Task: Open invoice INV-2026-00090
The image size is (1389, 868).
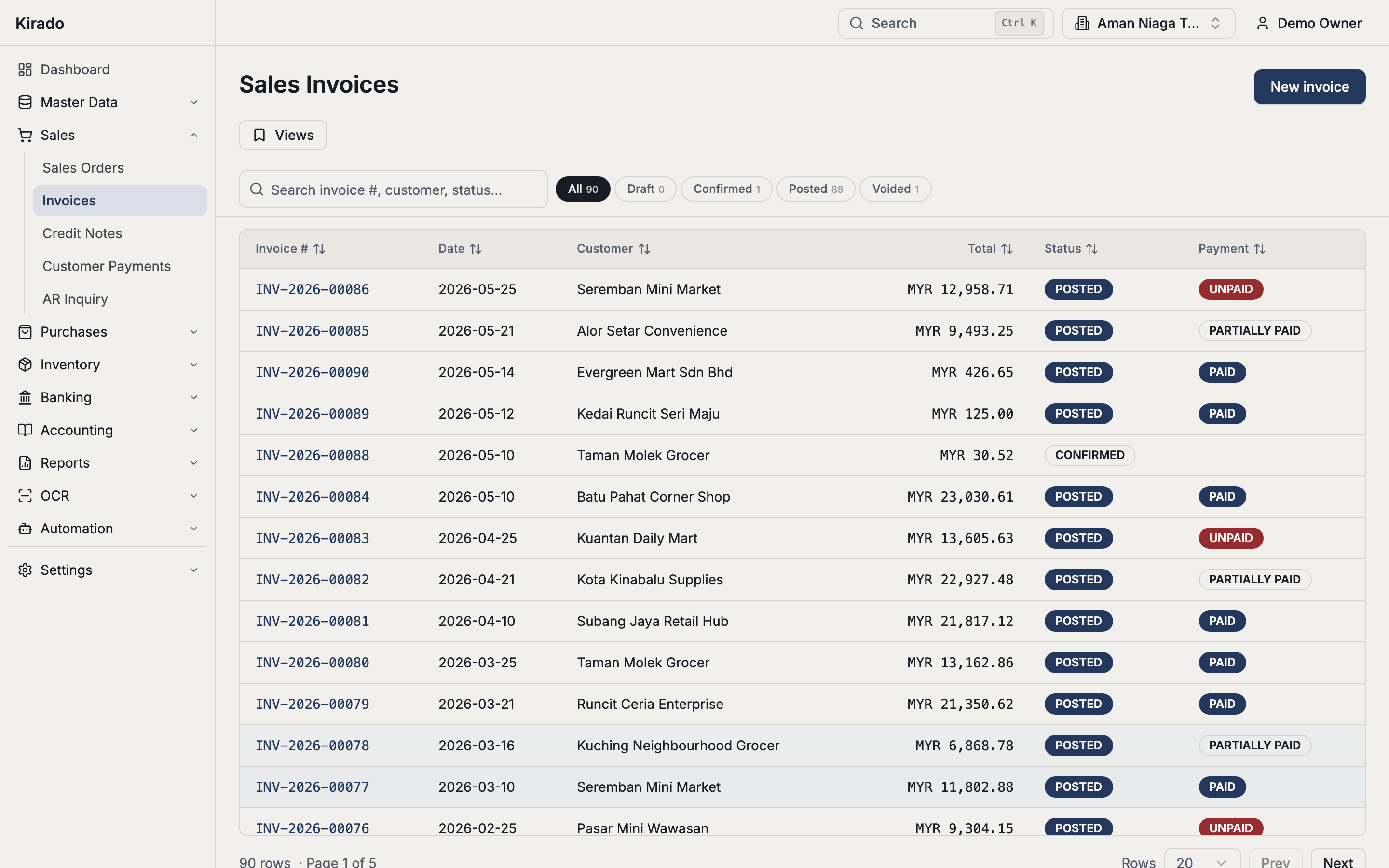Action: (312, 372)
